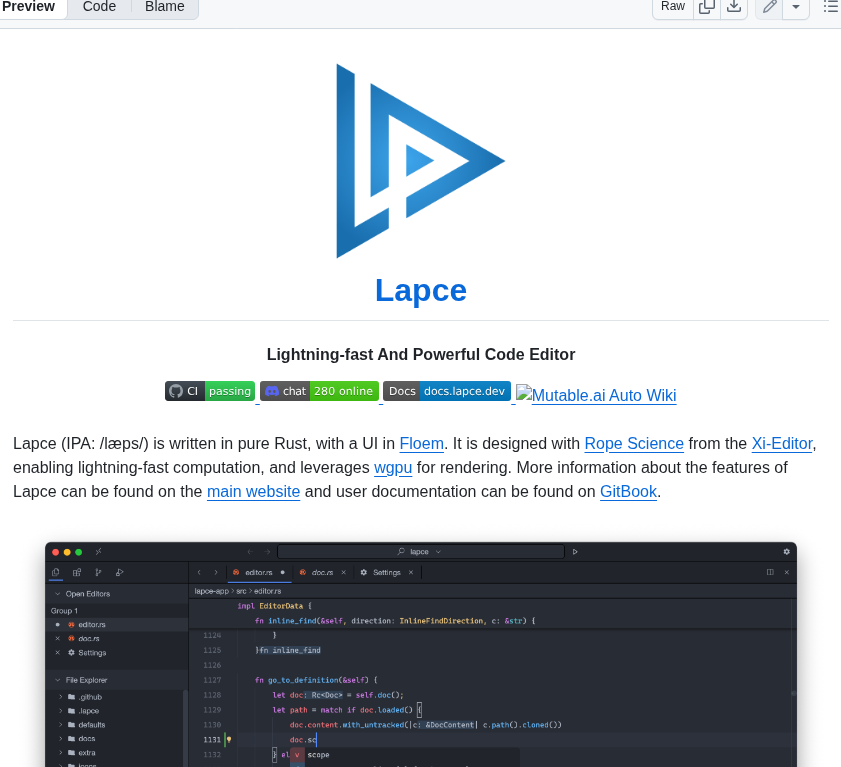Follow the wgpu link

[x=393, y=468]
